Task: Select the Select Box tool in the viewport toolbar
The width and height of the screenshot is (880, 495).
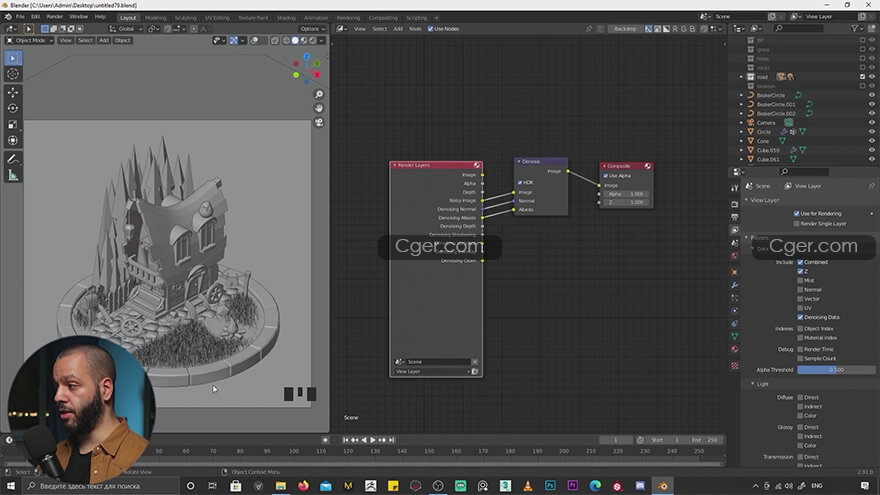Action: (13, 58)
